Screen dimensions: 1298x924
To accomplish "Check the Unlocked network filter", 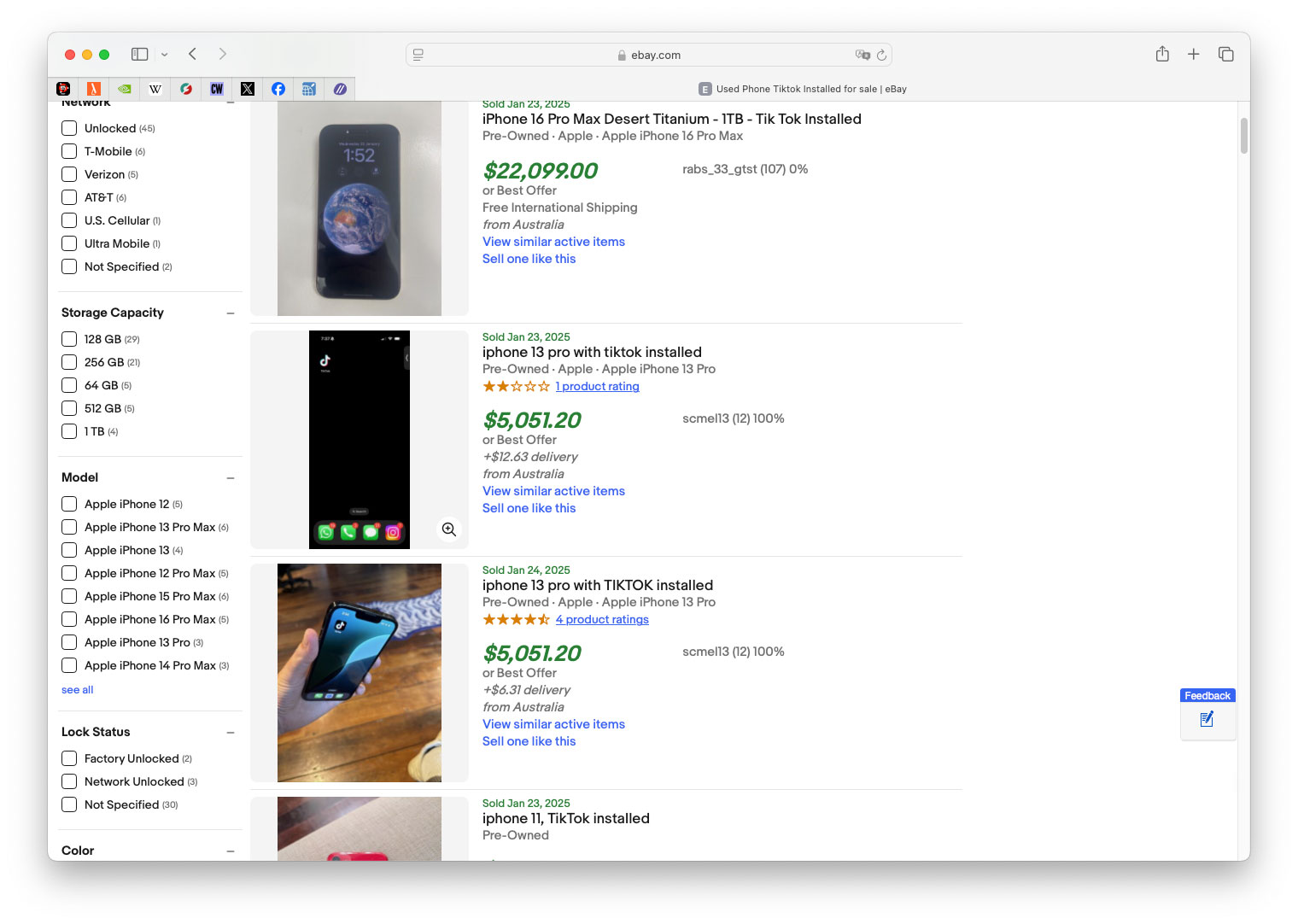I will tap(70, 128).
